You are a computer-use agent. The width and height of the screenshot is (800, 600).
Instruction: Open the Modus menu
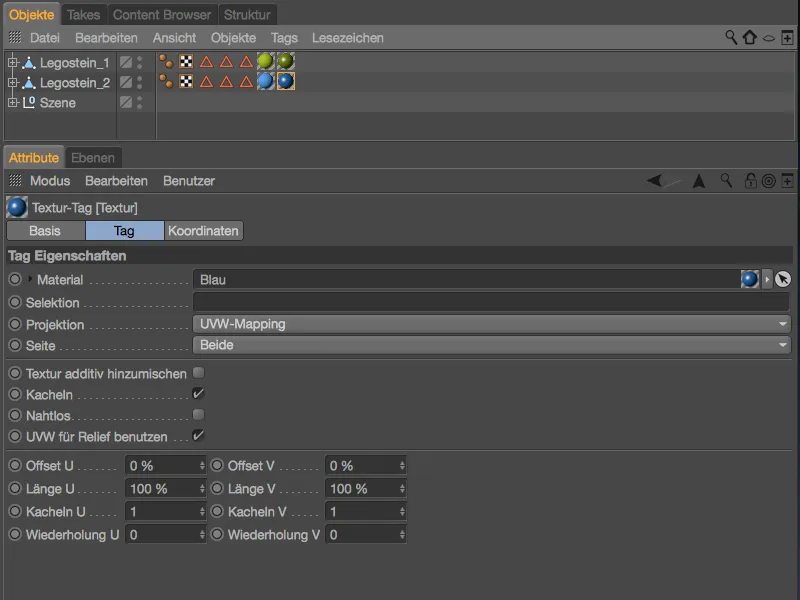click(x=49, y=181)
